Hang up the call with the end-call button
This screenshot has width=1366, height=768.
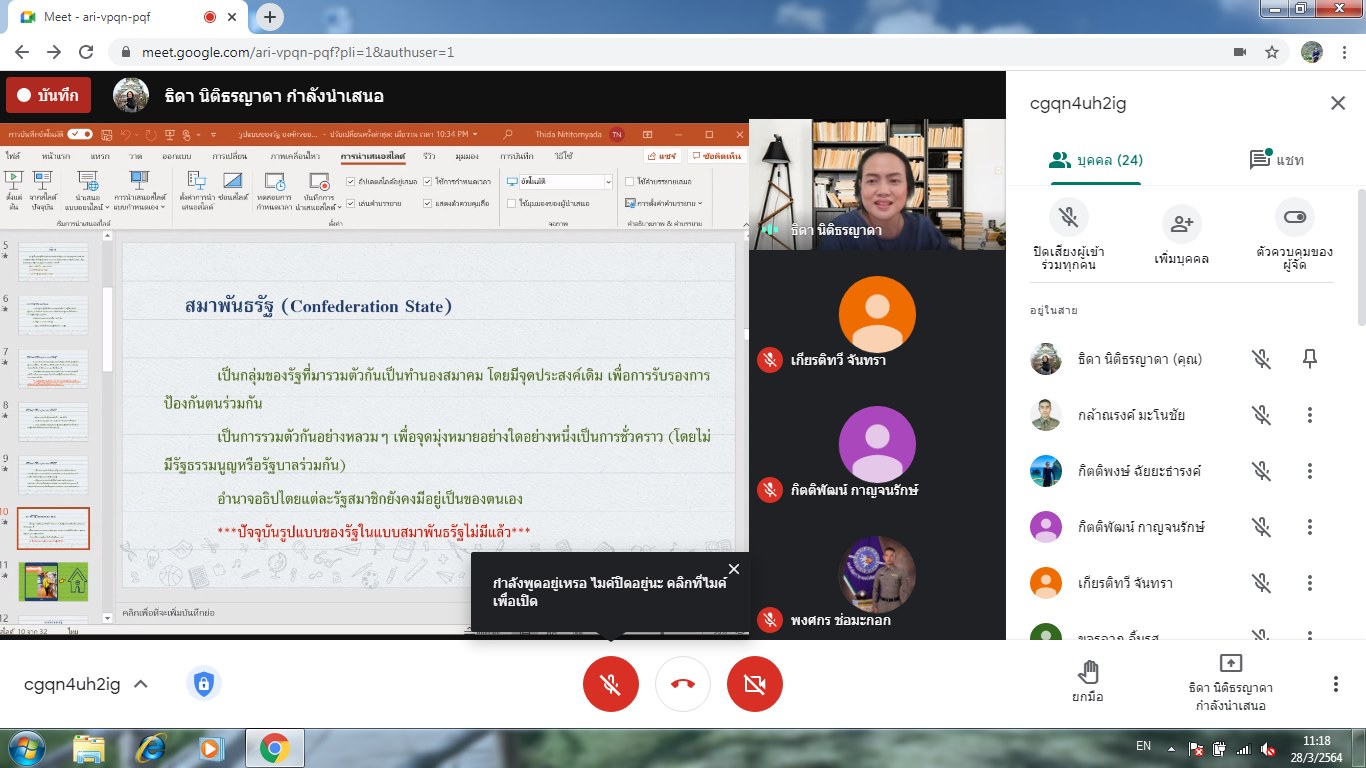point(683,684)
